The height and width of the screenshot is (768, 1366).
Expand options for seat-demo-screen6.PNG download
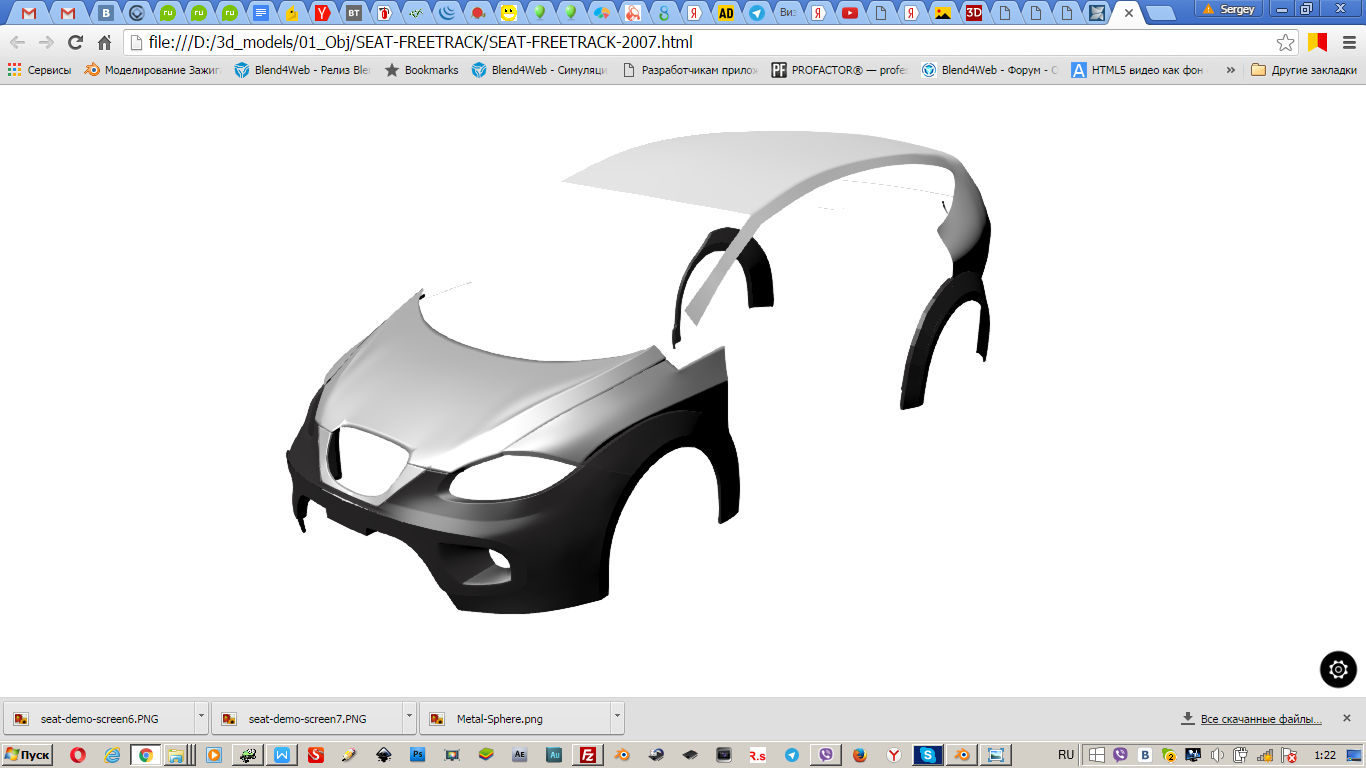[201, 717]
